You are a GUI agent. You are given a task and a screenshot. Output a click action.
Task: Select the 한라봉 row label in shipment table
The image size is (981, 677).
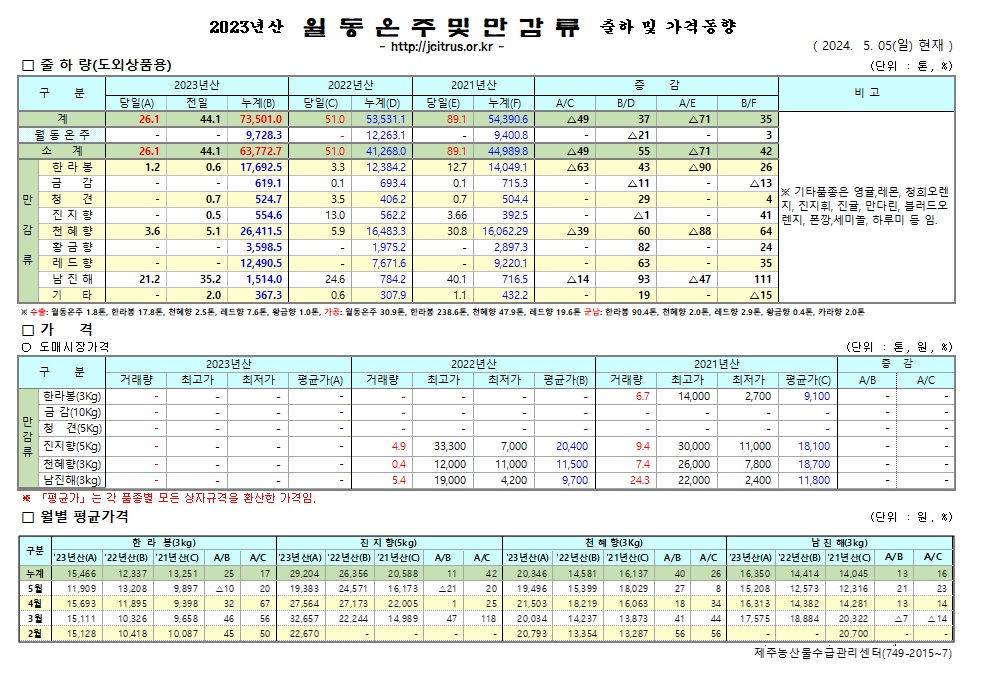[71, 166]
